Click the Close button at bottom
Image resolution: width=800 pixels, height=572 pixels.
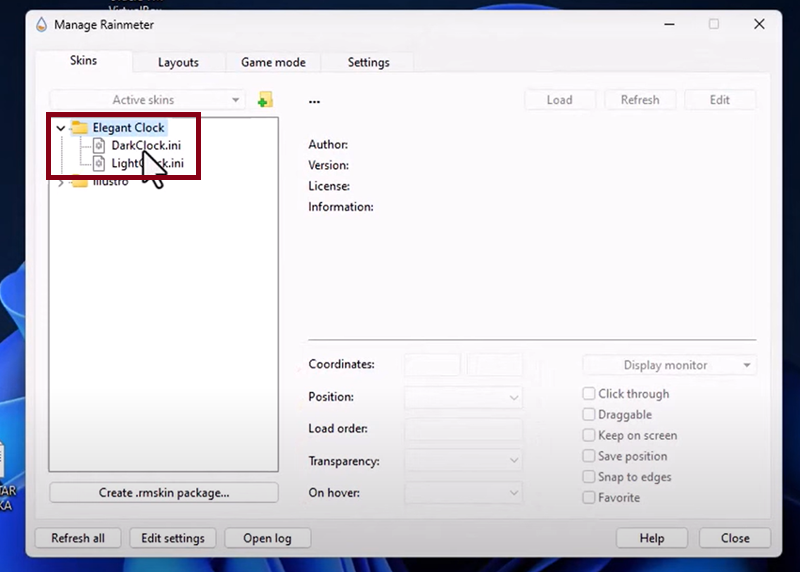(x=735, y=538)
